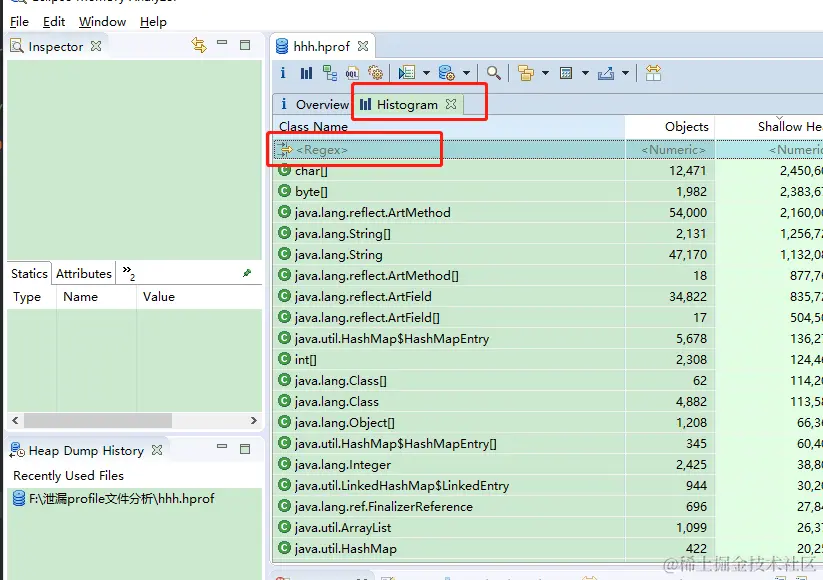The width and height of the screenshot is (823, 580).
Task: Click the Objects Numeric filter field
Action: pyautogui.click(x=670, y=150)
